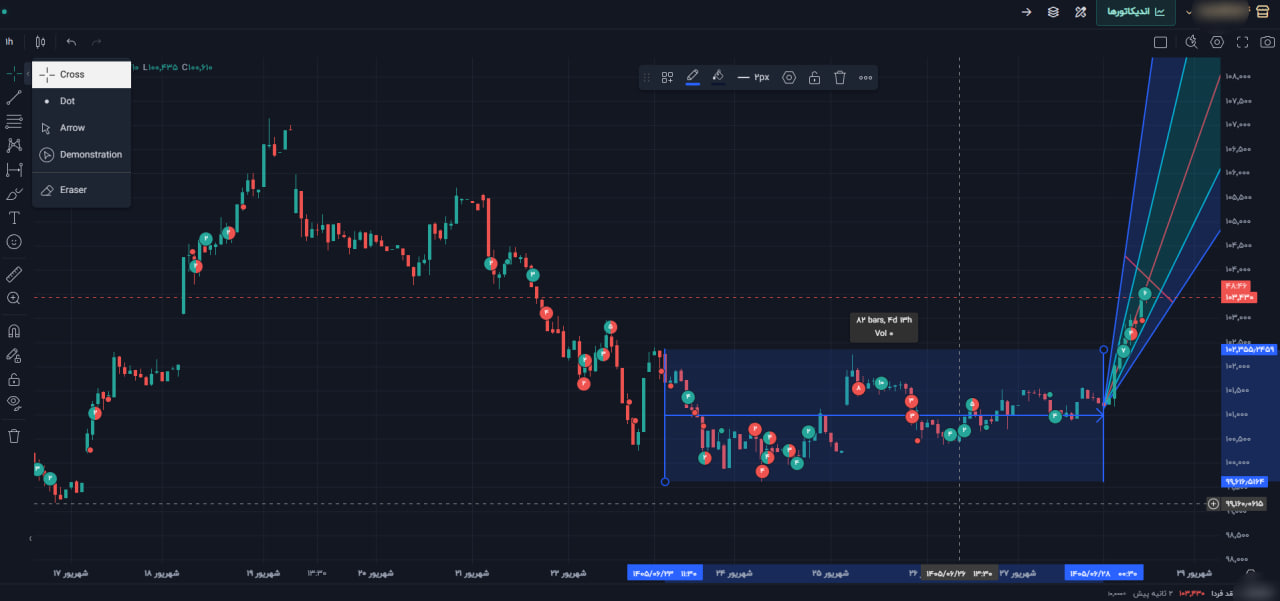Open chart settings hexagon in top bar

coord(1217,42)
